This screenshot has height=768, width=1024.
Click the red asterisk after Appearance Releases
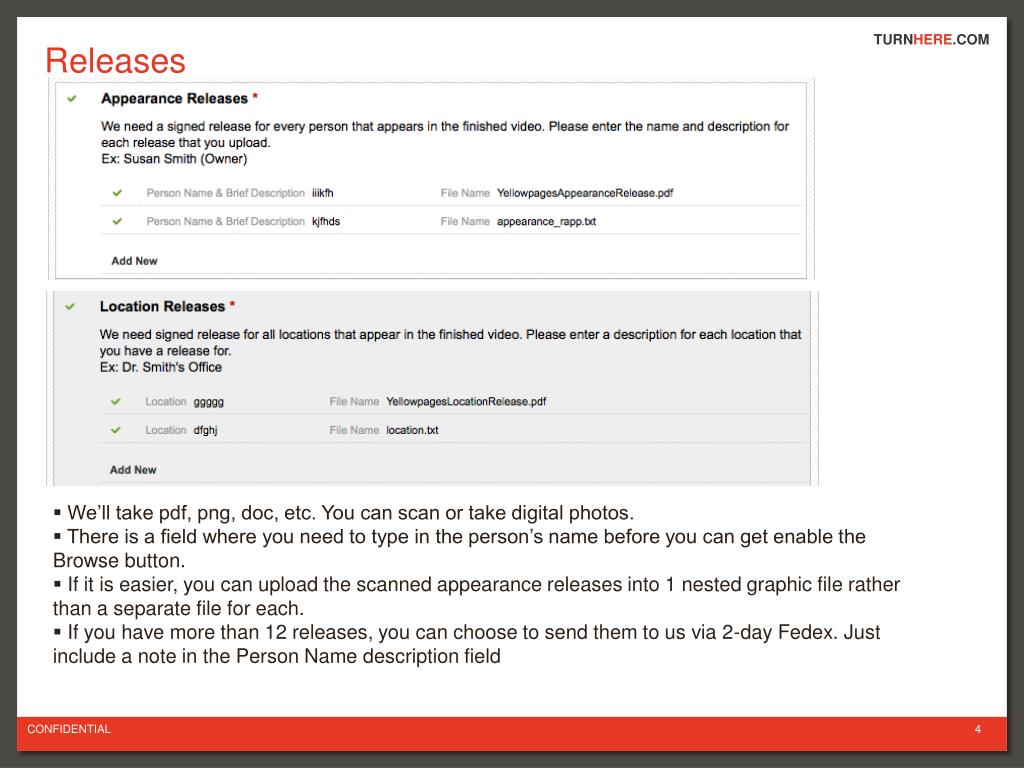pos(255,97)
